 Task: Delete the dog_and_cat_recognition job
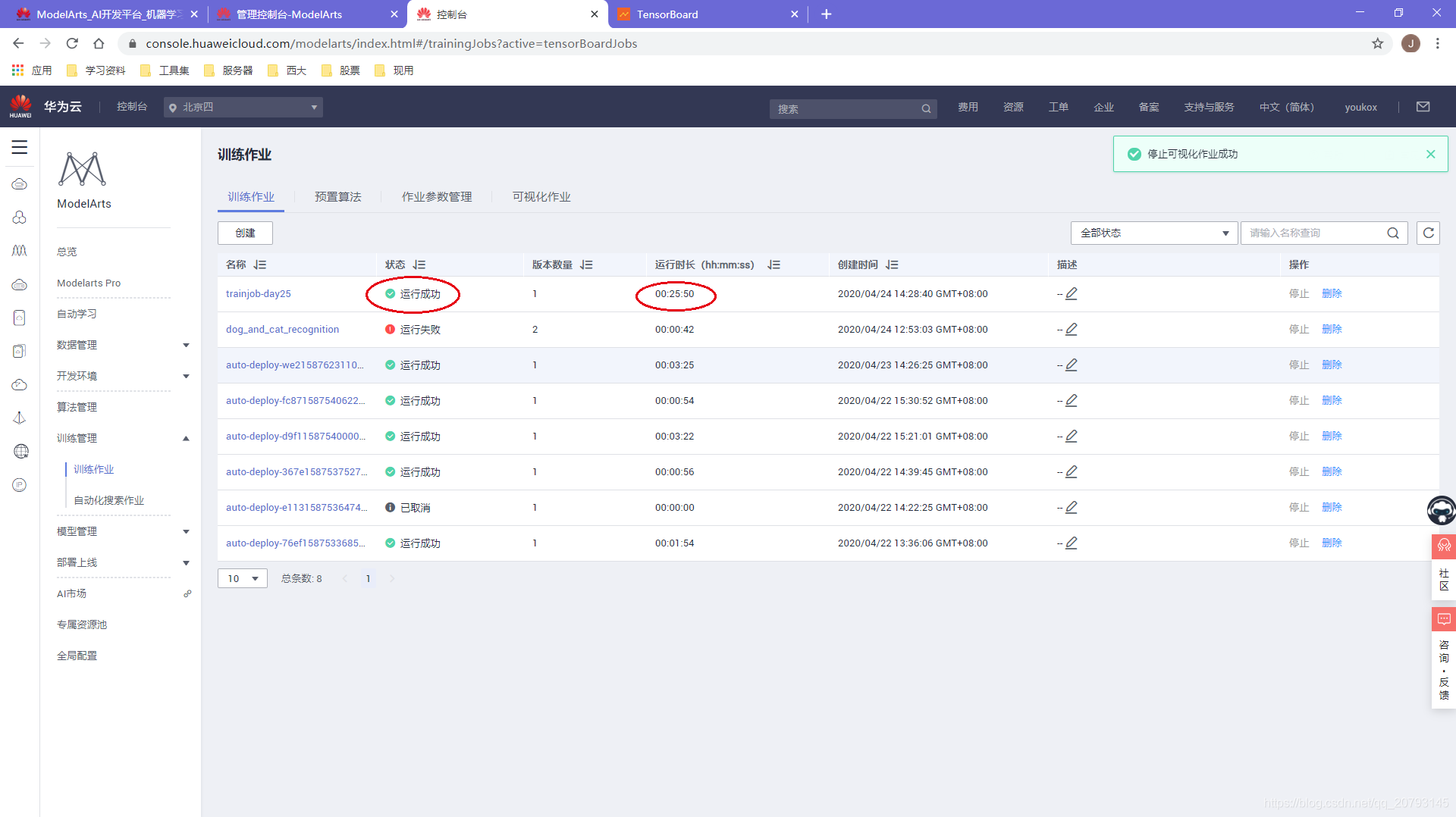tap(1332, 329)
